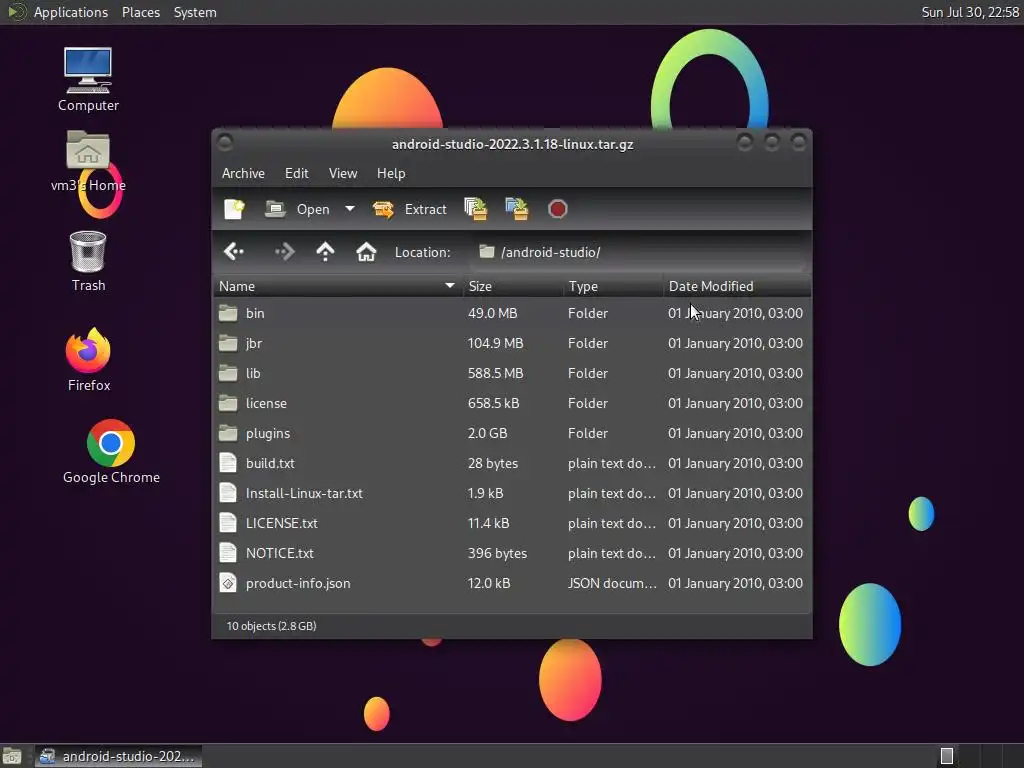Click the build.txt file icon
The width and height of the screenshot is (1024, 768).
tap(228, 463)
